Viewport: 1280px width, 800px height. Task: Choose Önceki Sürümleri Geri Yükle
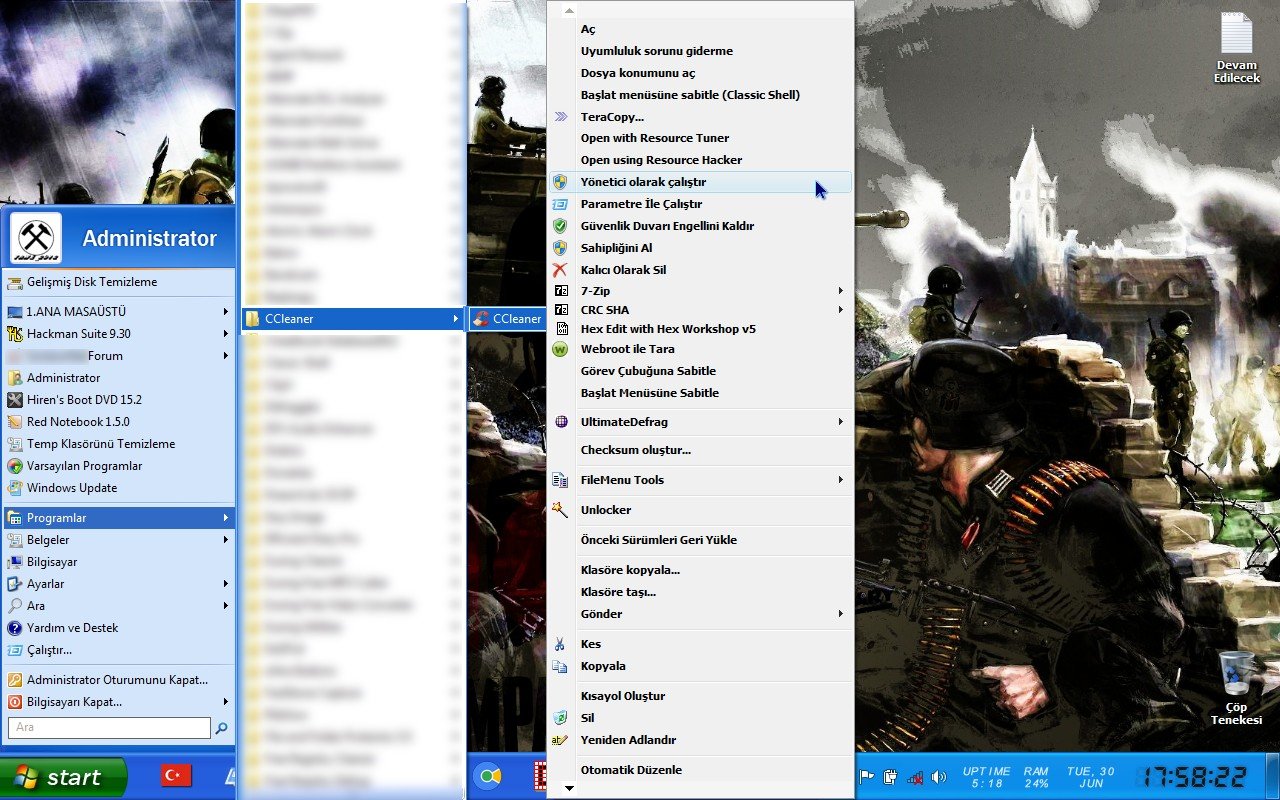[700, 540]
